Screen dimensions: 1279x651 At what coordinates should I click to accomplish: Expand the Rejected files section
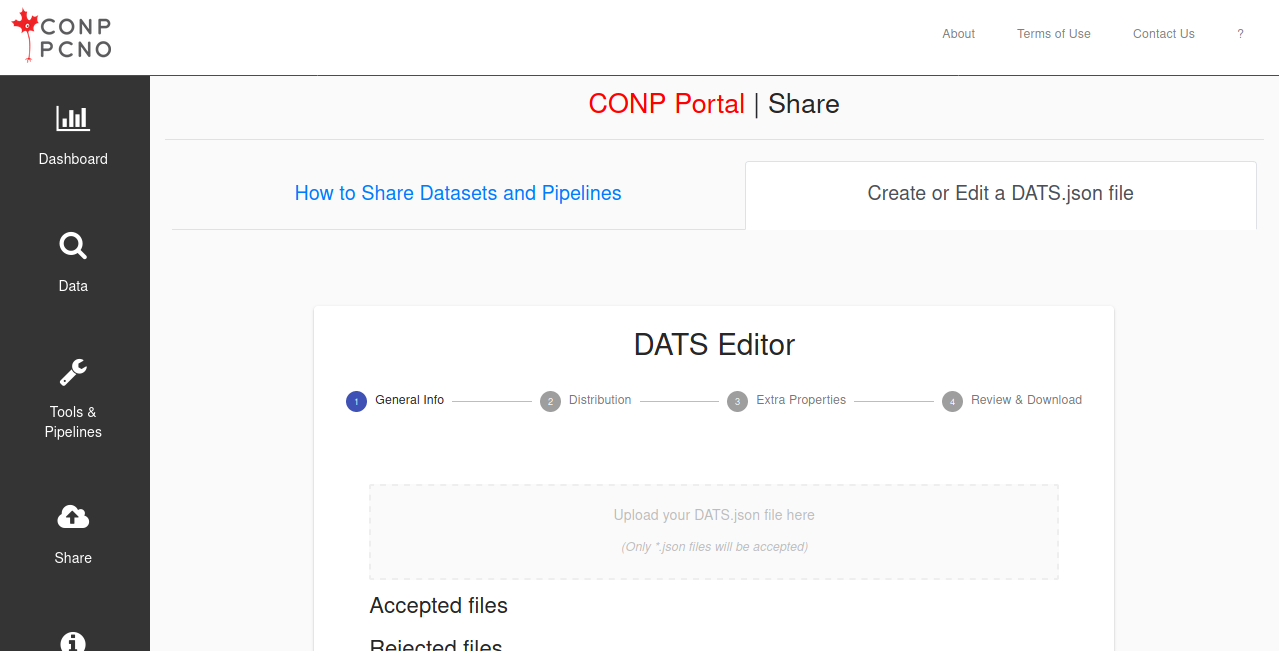pyautogui.click(x=435, y=645)
